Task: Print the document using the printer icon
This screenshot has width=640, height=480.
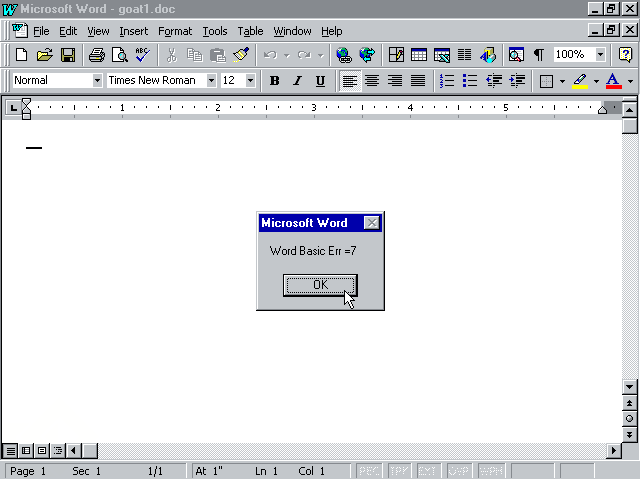Action: (97, 55)
